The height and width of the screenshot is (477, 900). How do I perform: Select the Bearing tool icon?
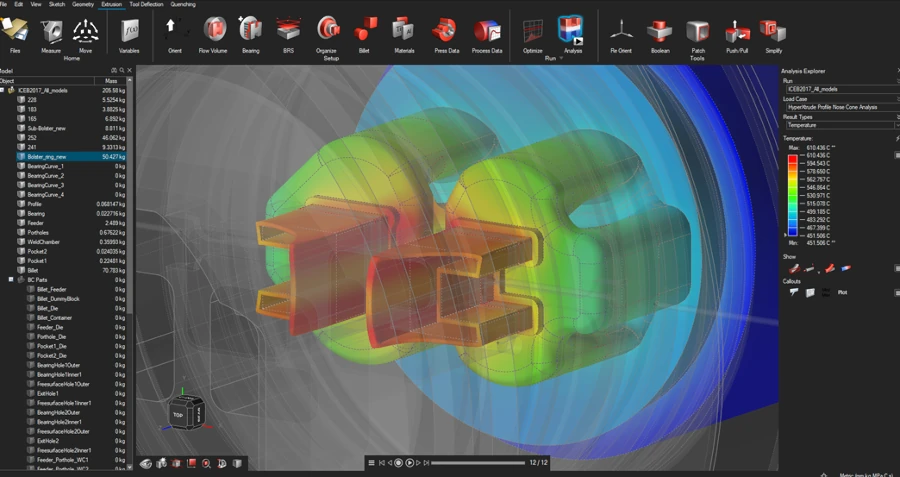tap(250, 31)
